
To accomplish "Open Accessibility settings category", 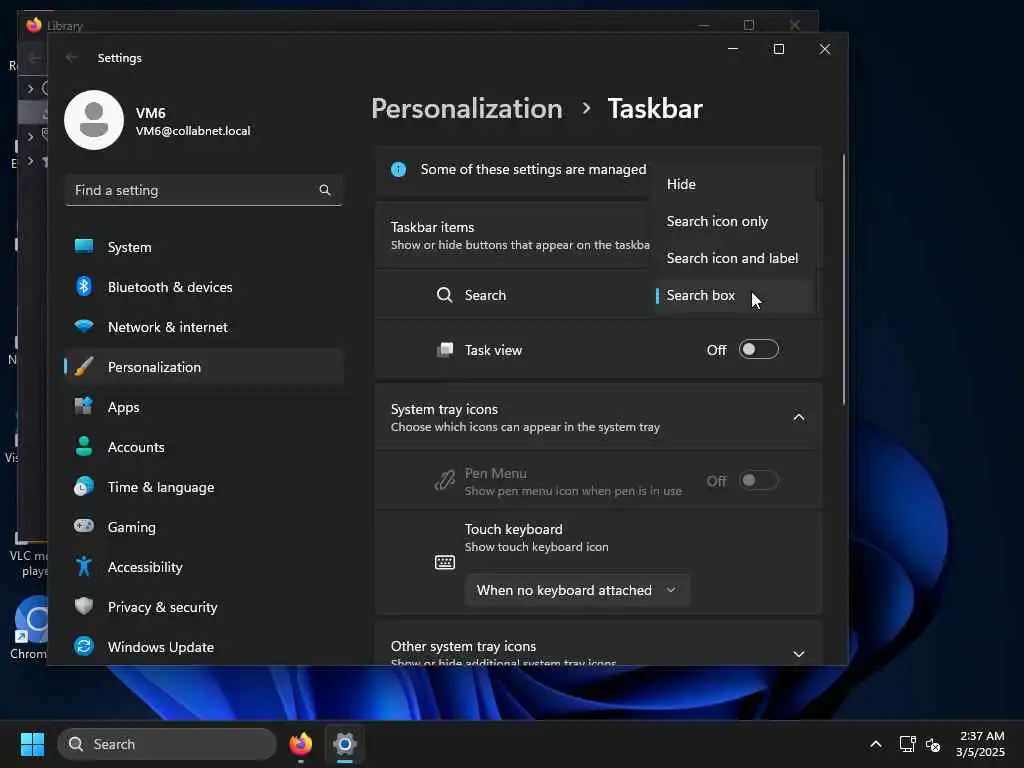I will tap(204, 567).
